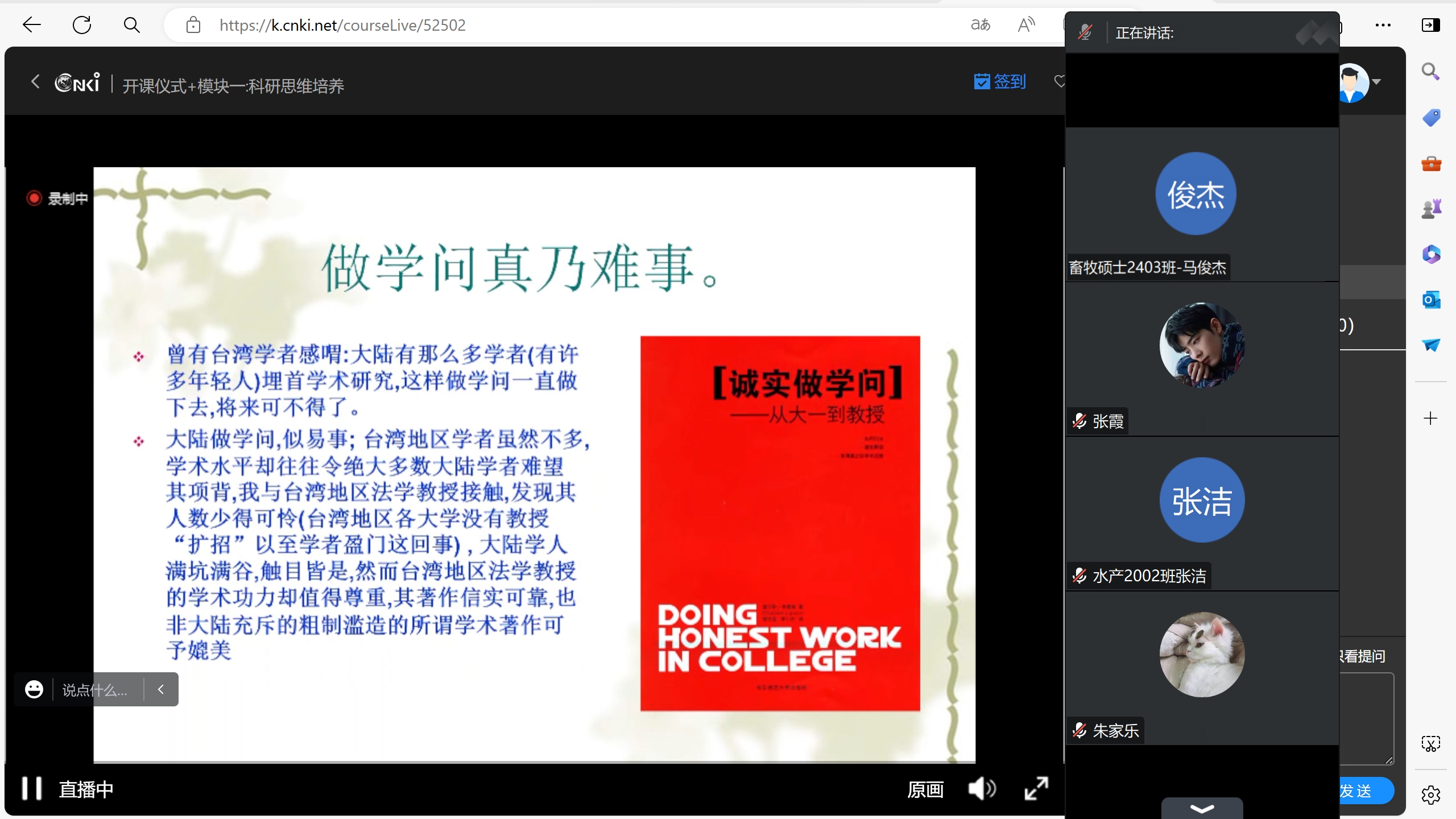This screenshot has height=819, width=1456.
Task: Open the avatar dropdown arrow in the panel
Action: click(x=1376, y=82)
